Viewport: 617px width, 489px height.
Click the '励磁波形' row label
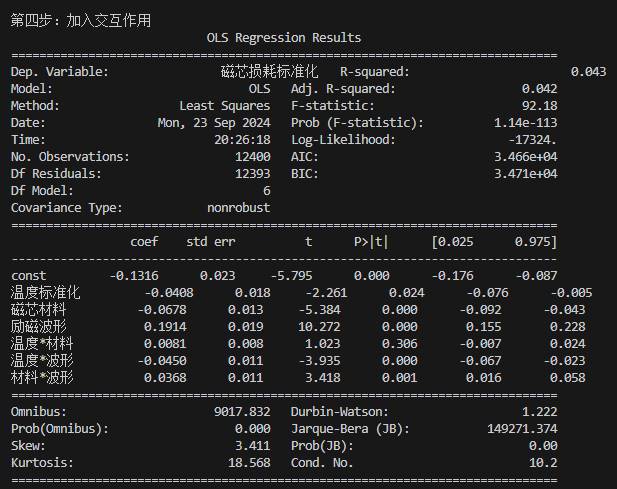38,326
